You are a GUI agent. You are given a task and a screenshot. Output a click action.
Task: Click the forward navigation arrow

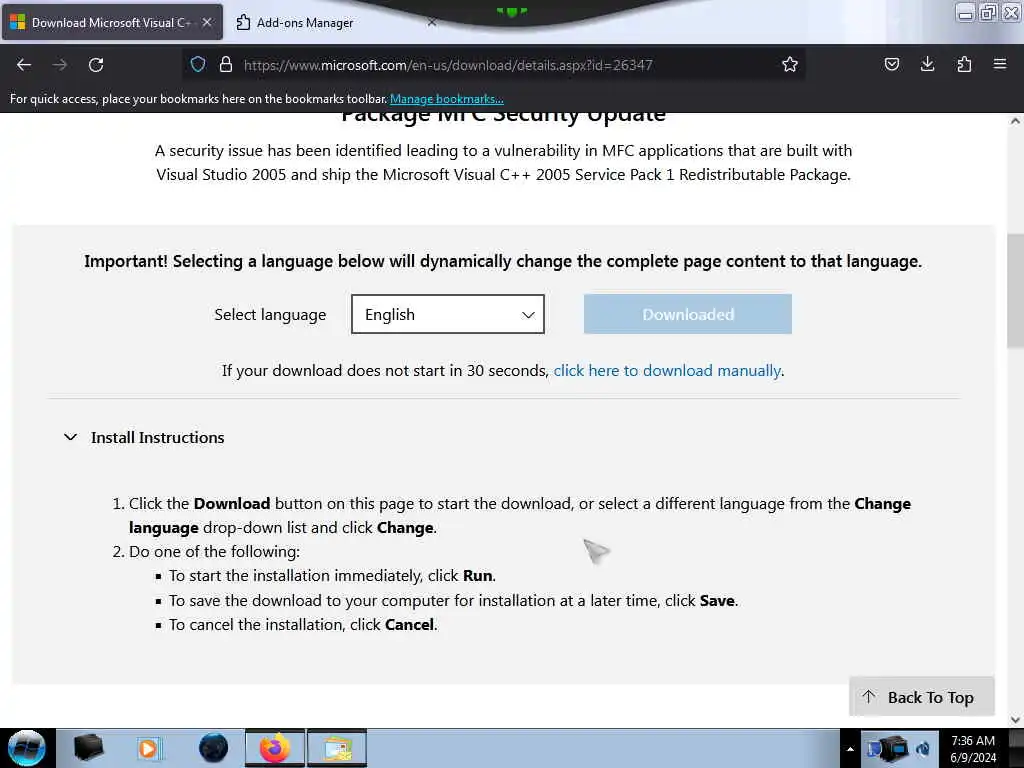point(59,65)
